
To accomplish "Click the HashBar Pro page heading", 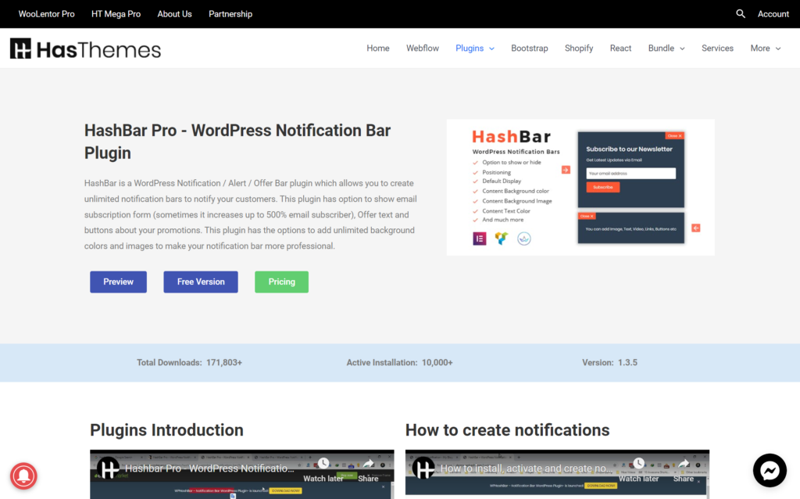I will pyautogui.click(x=237, y=141).
